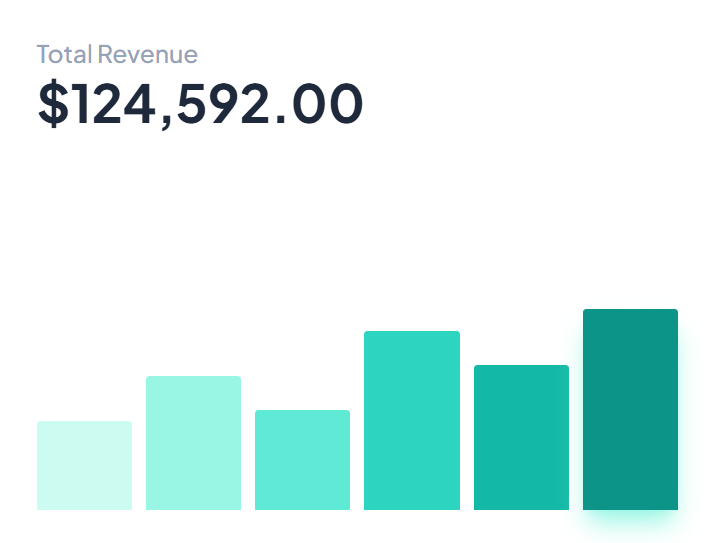Click the third turquoise bar
Screen dimensions: 717x543
coord(302,460)
